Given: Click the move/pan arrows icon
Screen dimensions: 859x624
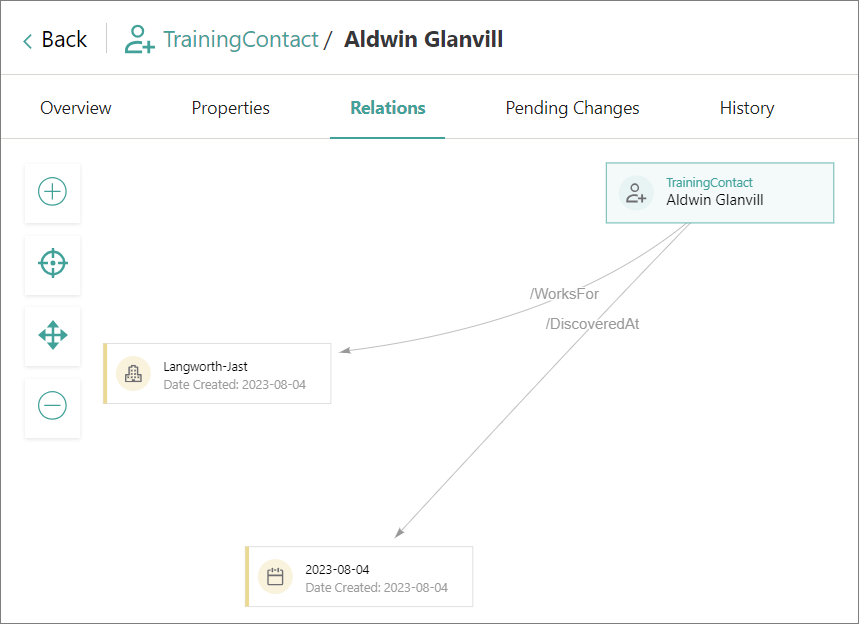Looking at the screenshot, I should pos(52,335).
